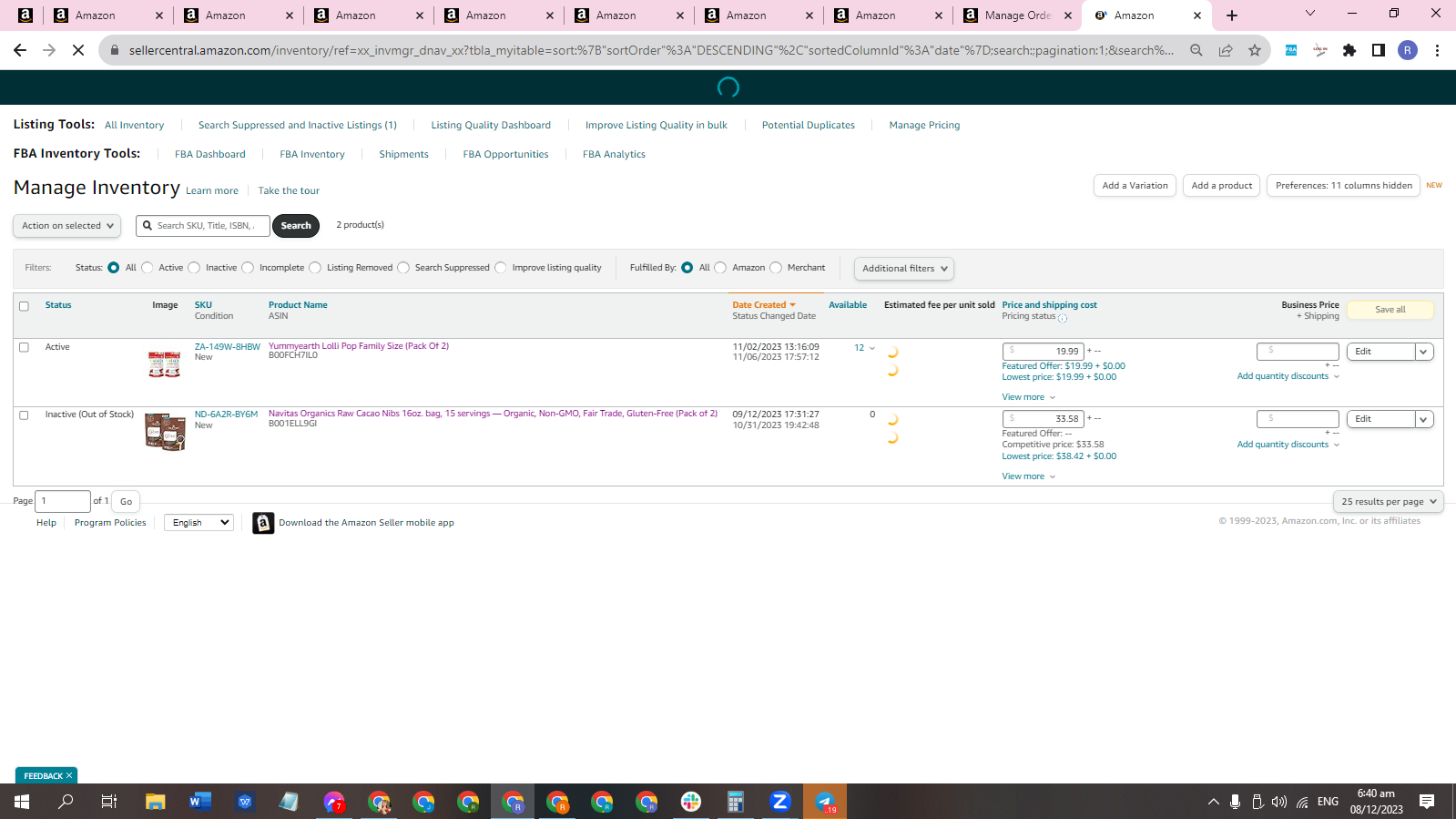Close the FEEDBACK tab
Screen dimensions: 1456x819
(68, 776)
